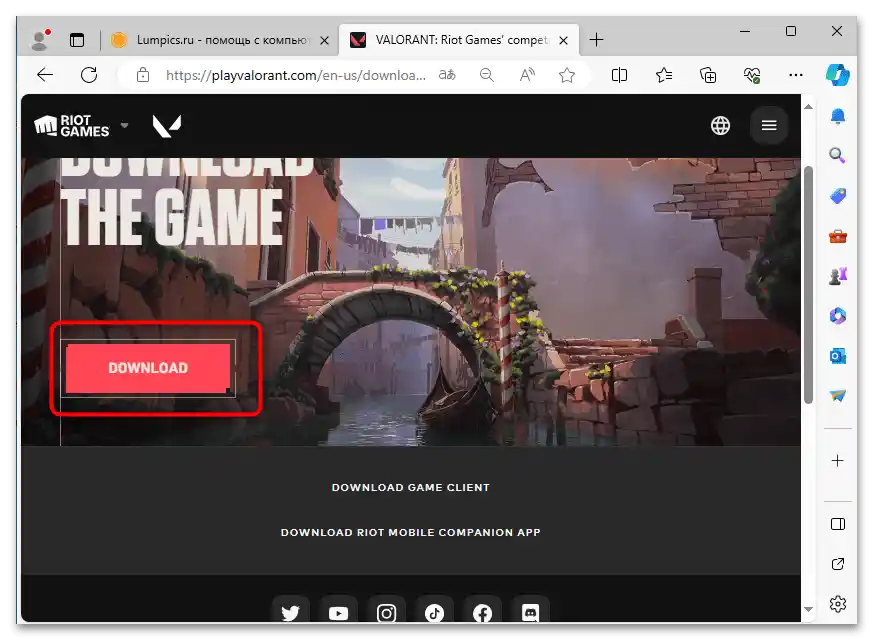Toggle split screen view
The height and width of the screenshot is (640, 873).
click(619, 75)
